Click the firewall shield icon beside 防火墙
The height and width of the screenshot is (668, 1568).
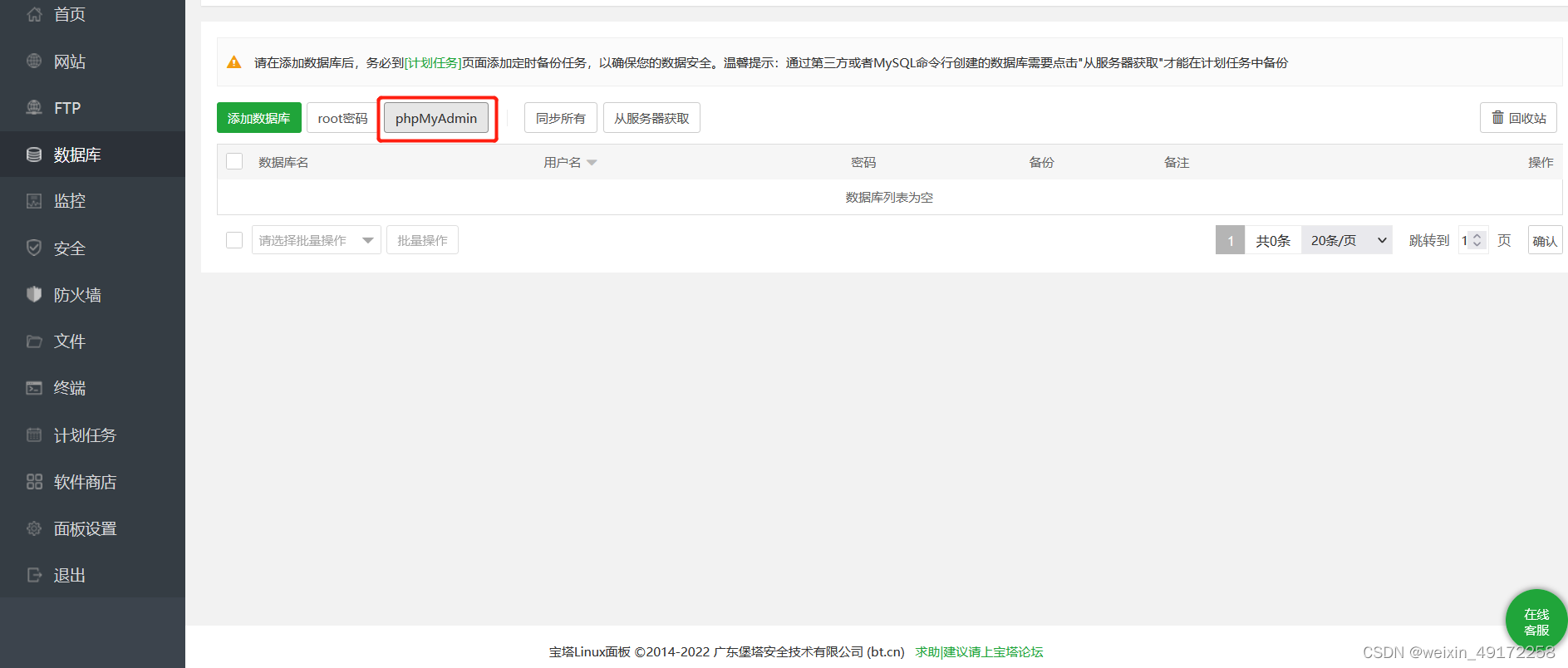[x=34, y=294]
